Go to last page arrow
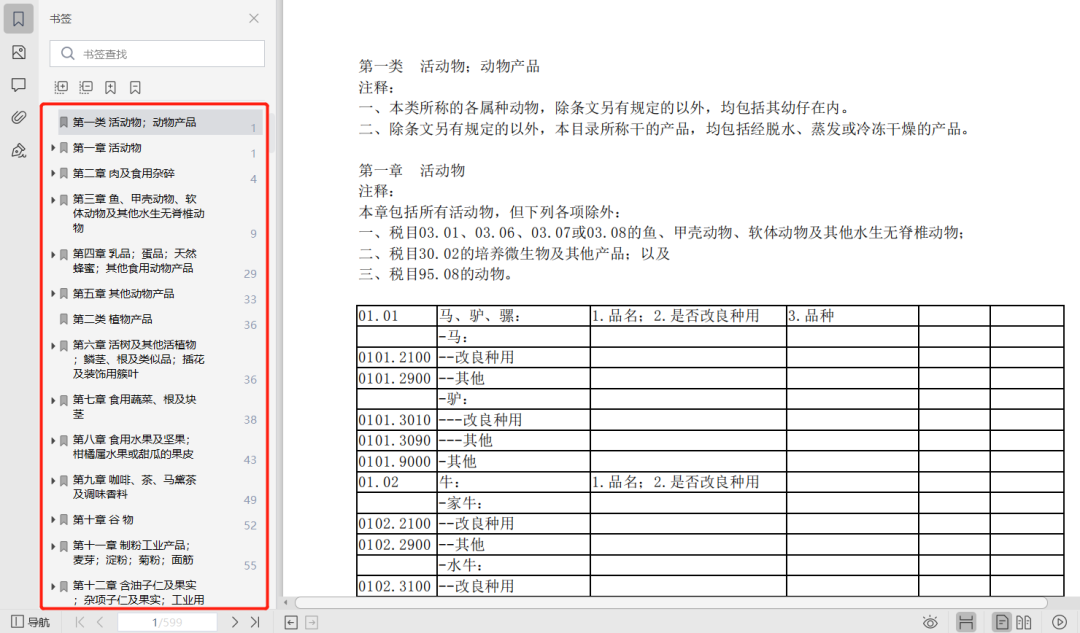 255,622
